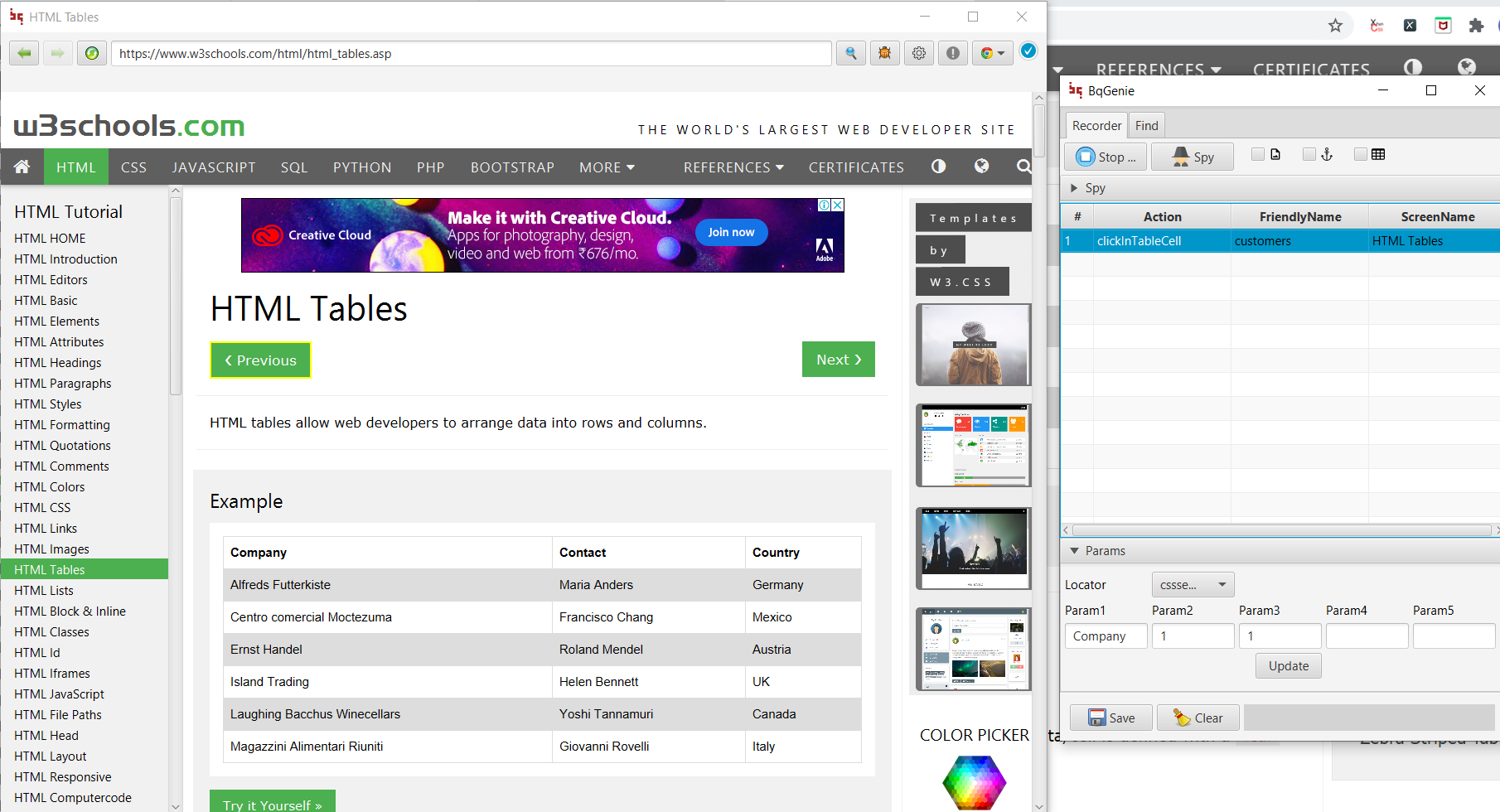The height and width of the screenshot is (812, 1500).
Task: Click the globe icon in background Chrome navbar
Action: [x=1467, y=66]
